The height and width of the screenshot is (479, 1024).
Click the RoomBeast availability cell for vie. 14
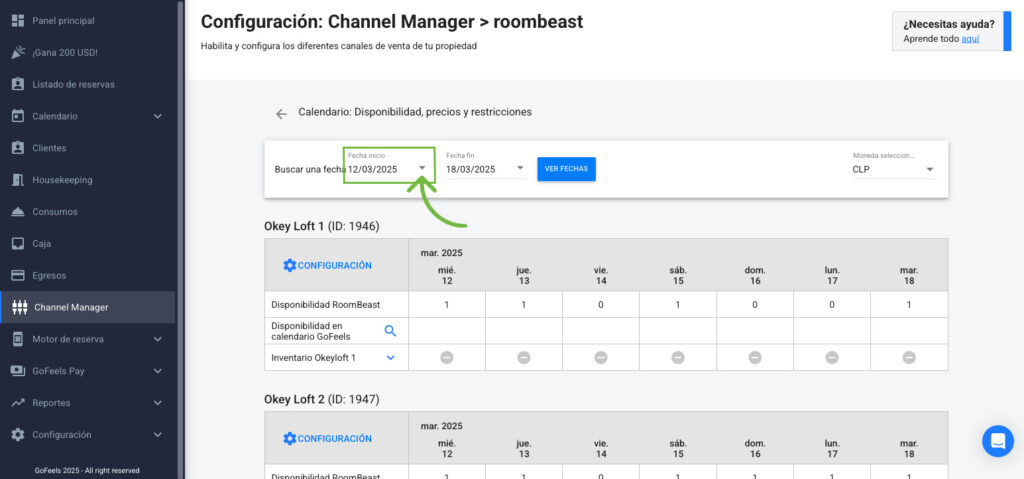[600, 304]
